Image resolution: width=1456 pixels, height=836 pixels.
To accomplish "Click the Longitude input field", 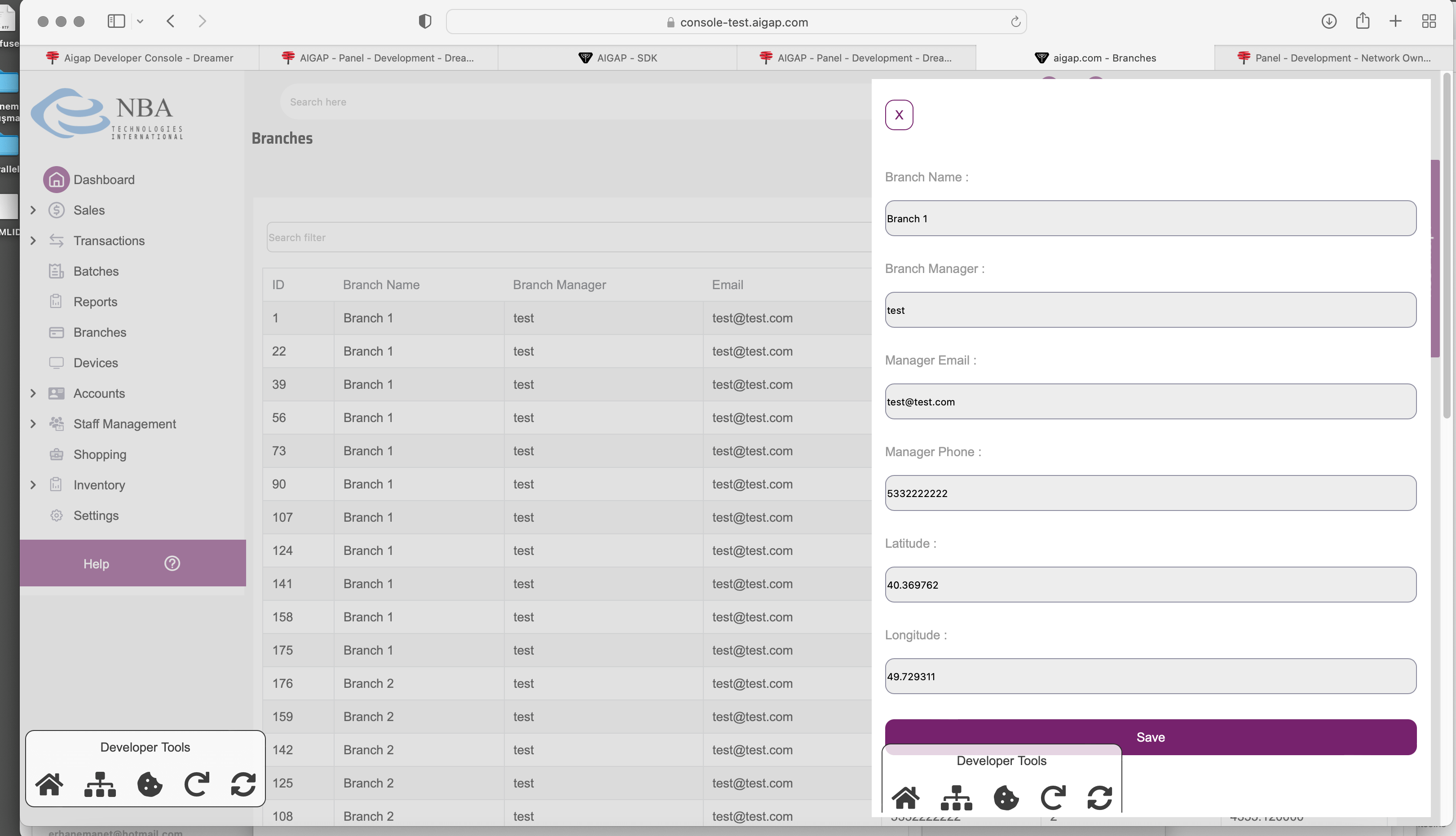I will click(1151, 676).
